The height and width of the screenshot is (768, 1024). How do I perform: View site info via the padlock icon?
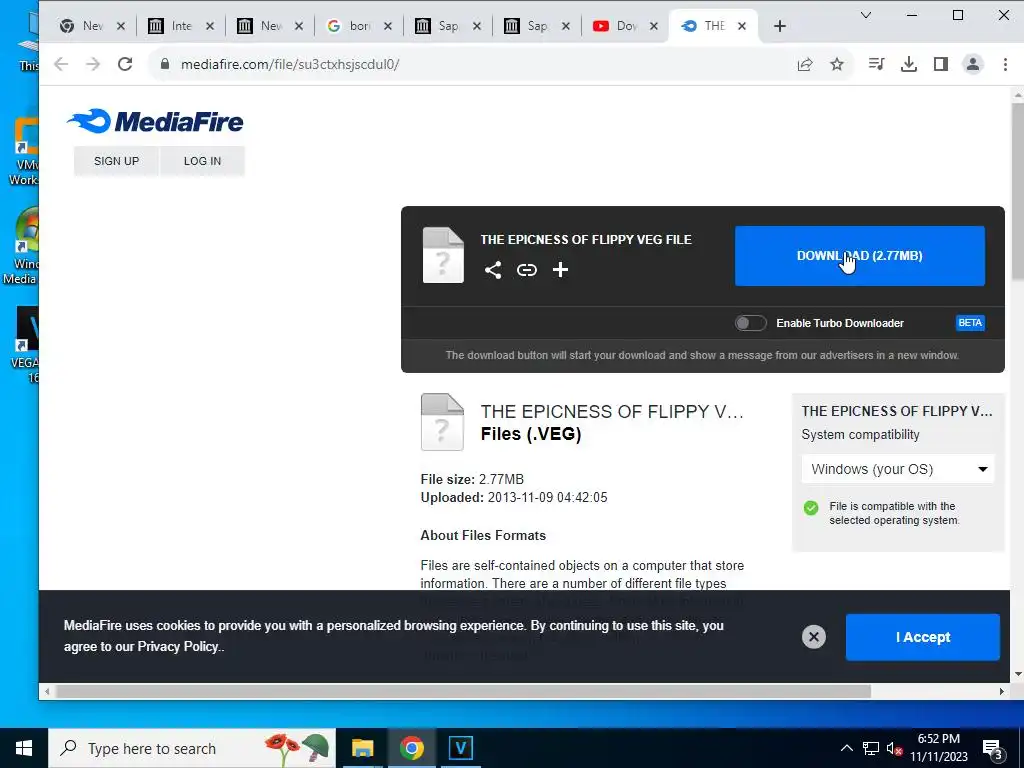[x=165, y=64]
